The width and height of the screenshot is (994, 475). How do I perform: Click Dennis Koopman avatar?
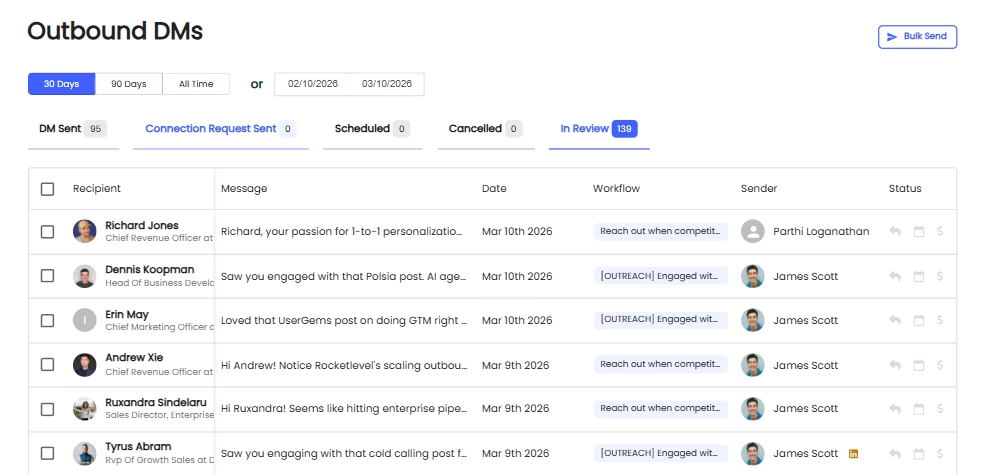click(84, 277)
